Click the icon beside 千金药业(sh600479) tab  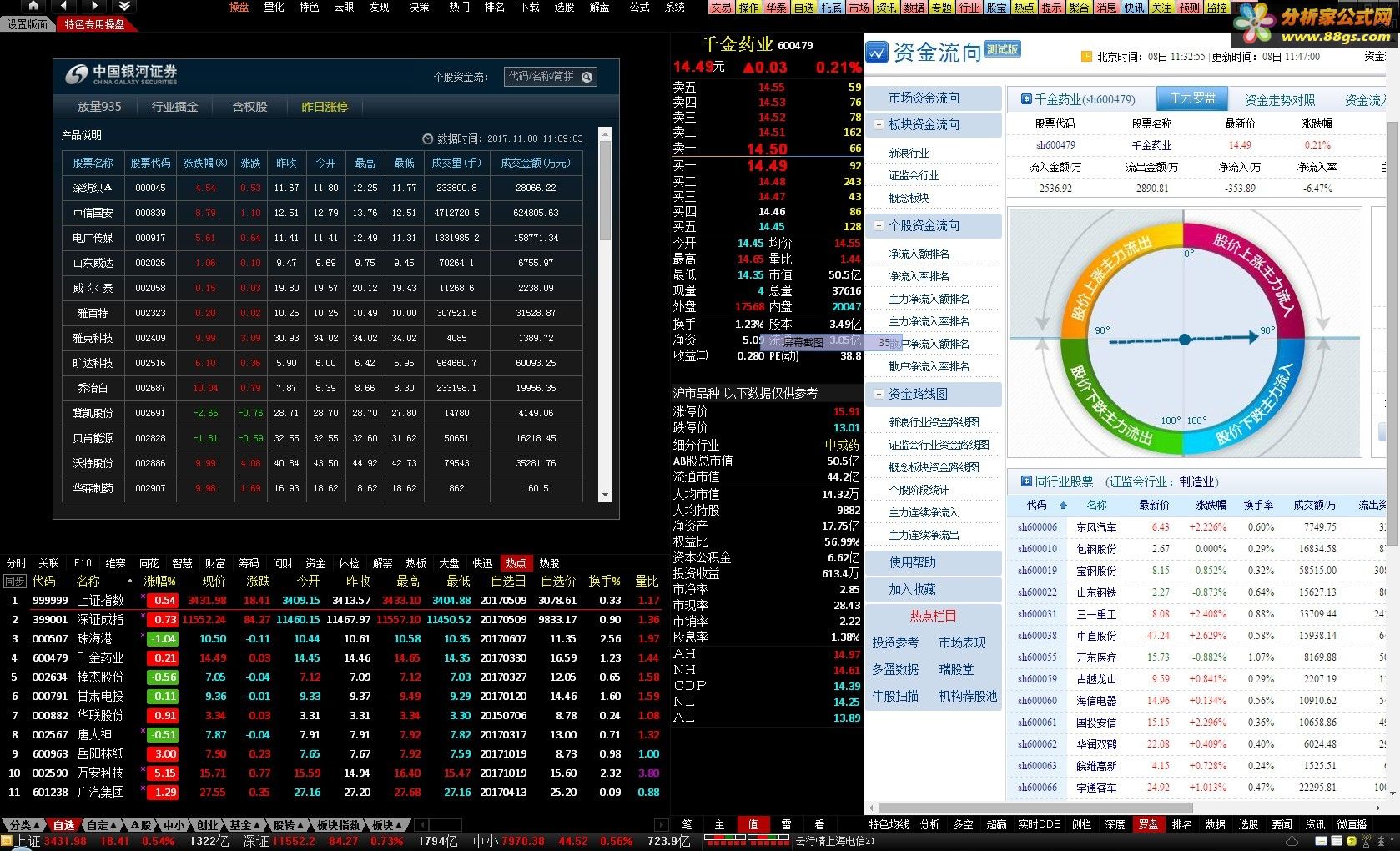1026,99
